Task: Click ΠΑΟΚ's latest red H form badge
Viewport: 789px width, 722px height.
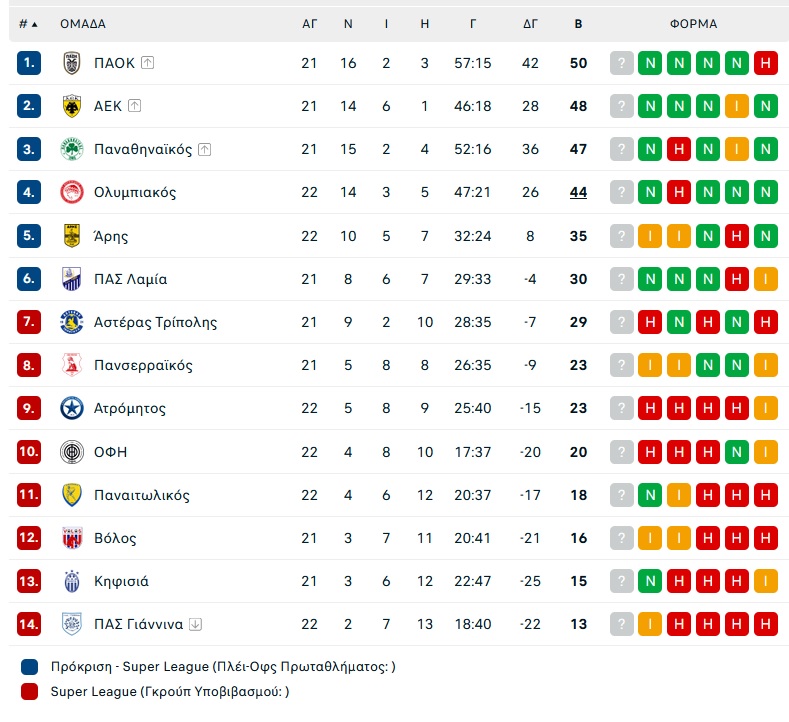Action: point(766,63)
